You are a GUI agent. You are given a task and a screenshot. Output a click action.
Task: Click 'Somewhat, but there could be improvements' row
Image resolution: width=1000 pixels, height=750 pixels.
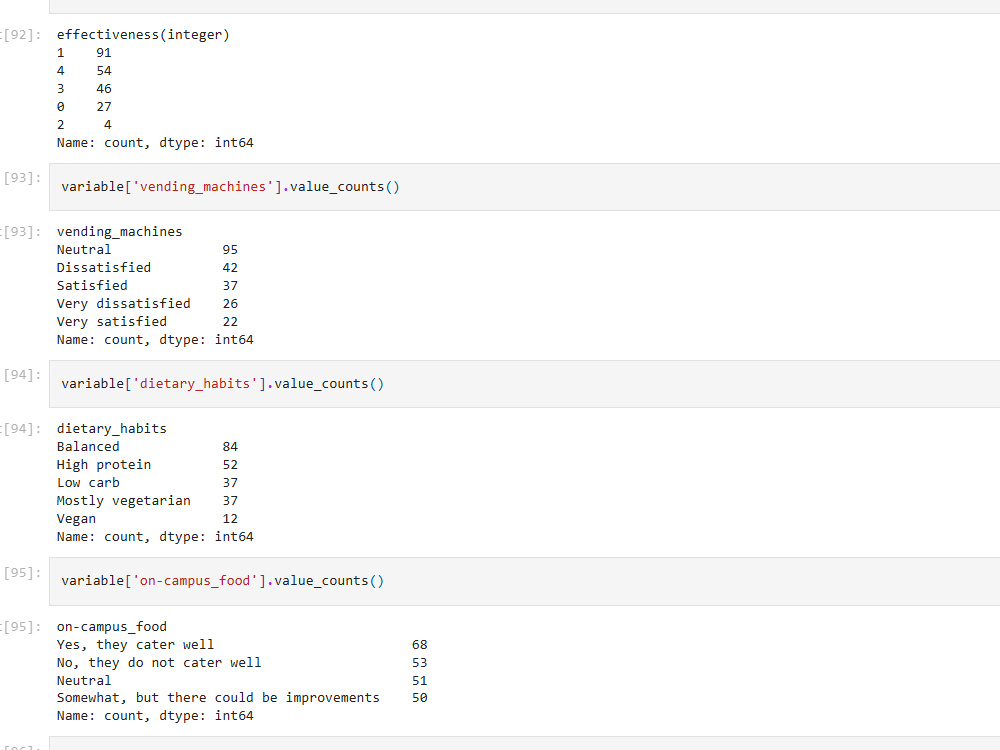(242, 698)
